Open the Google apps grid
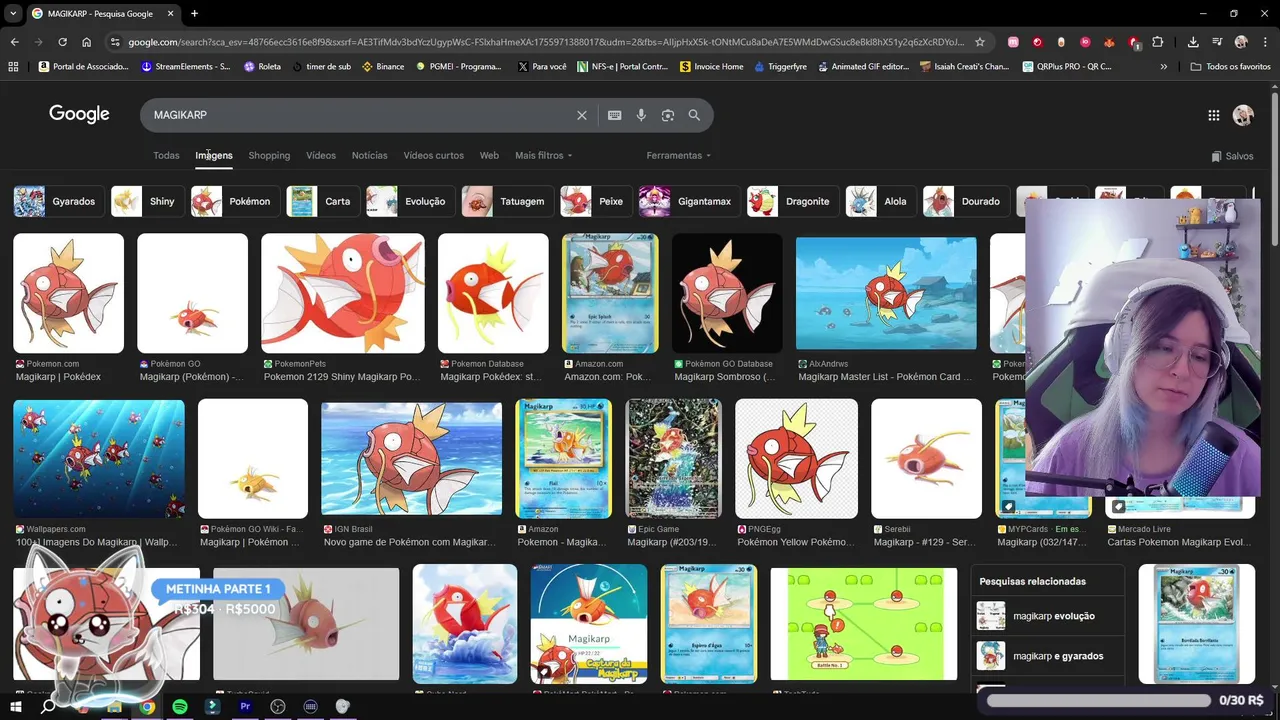 (1213, 115)
